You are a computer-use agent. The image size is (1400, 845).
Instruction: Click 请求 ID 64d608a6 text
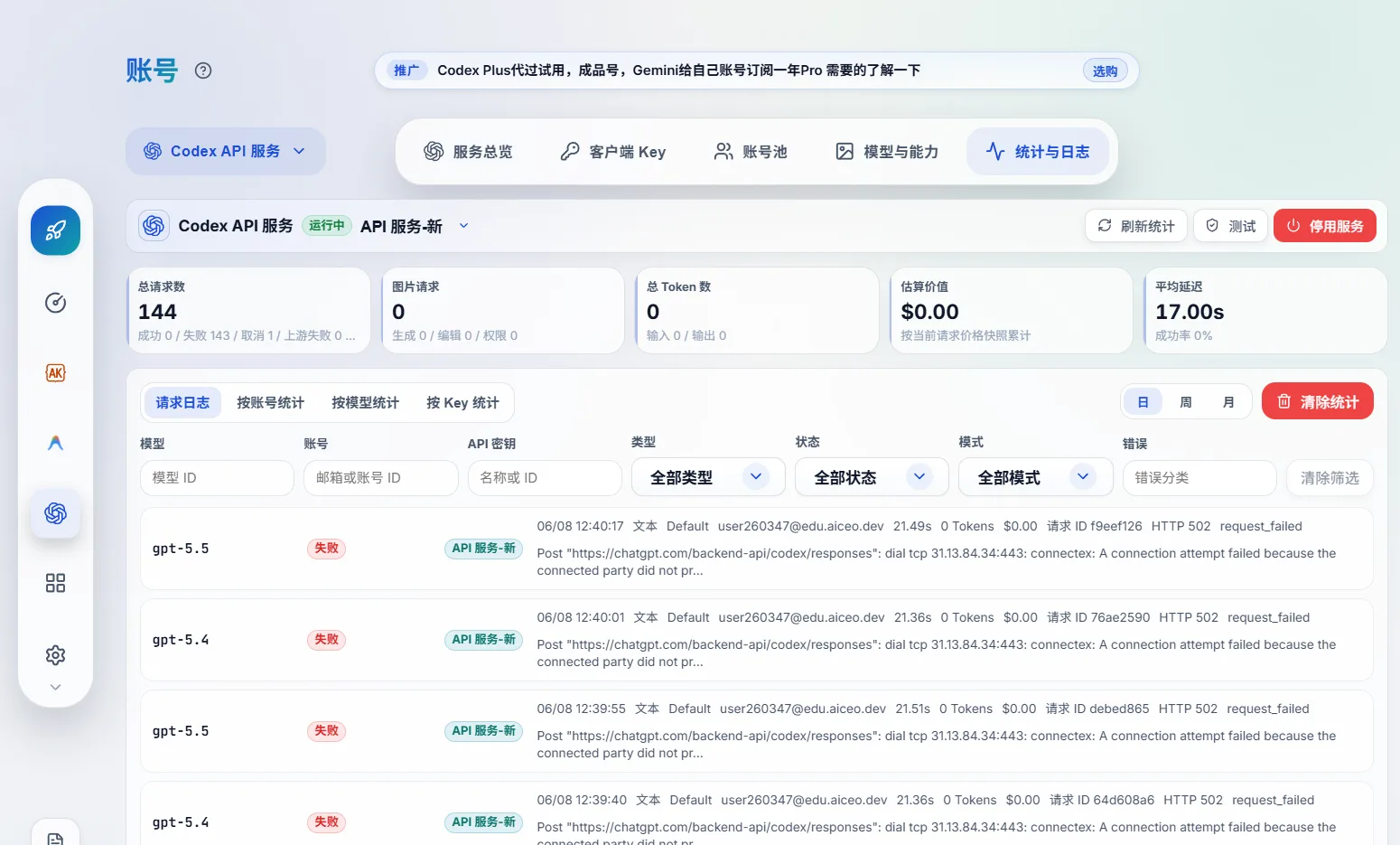(x=1102, y=800)
